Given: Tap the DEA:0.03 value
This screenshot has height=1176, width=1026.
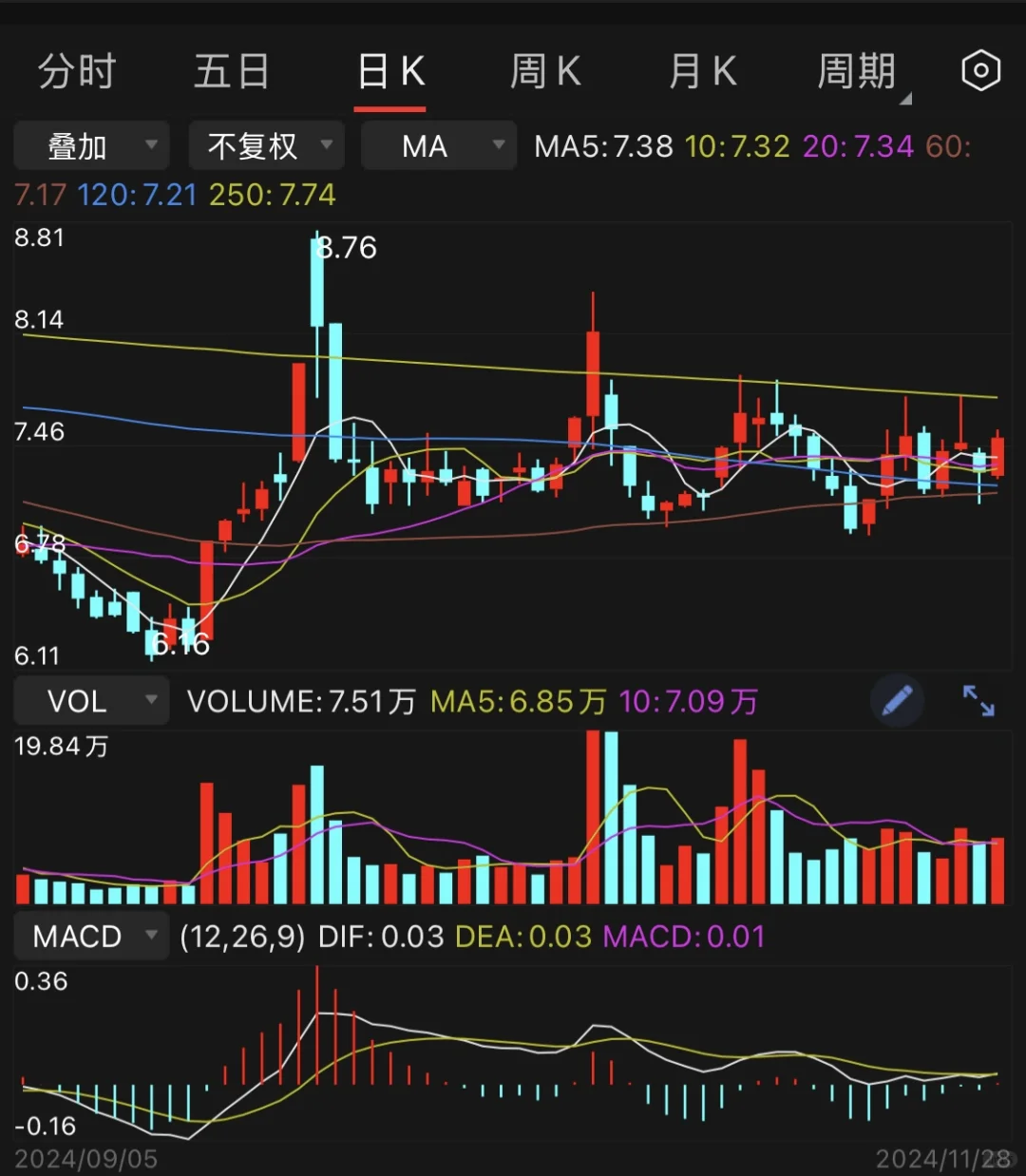Looking at the screenshot, I should coord(523,937).
